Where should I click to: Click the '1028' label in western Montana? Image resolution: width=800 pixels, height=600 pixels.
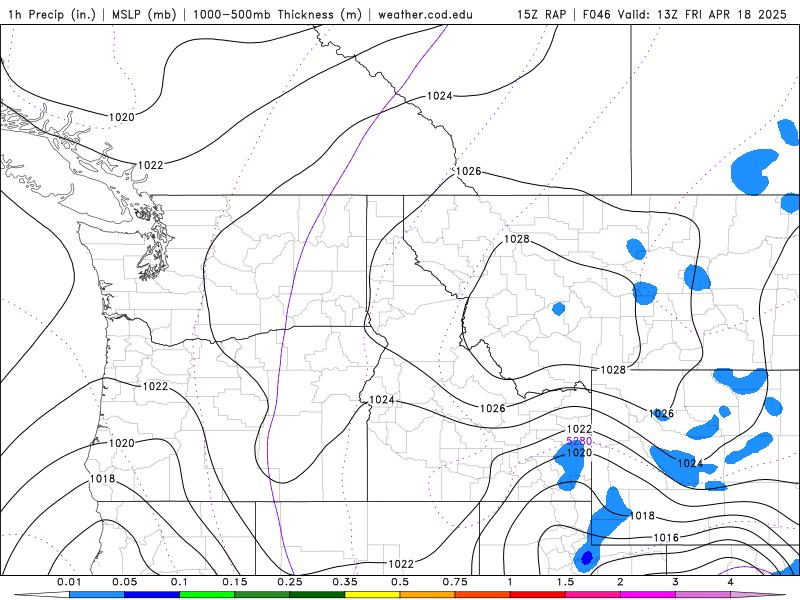(517, 239)
